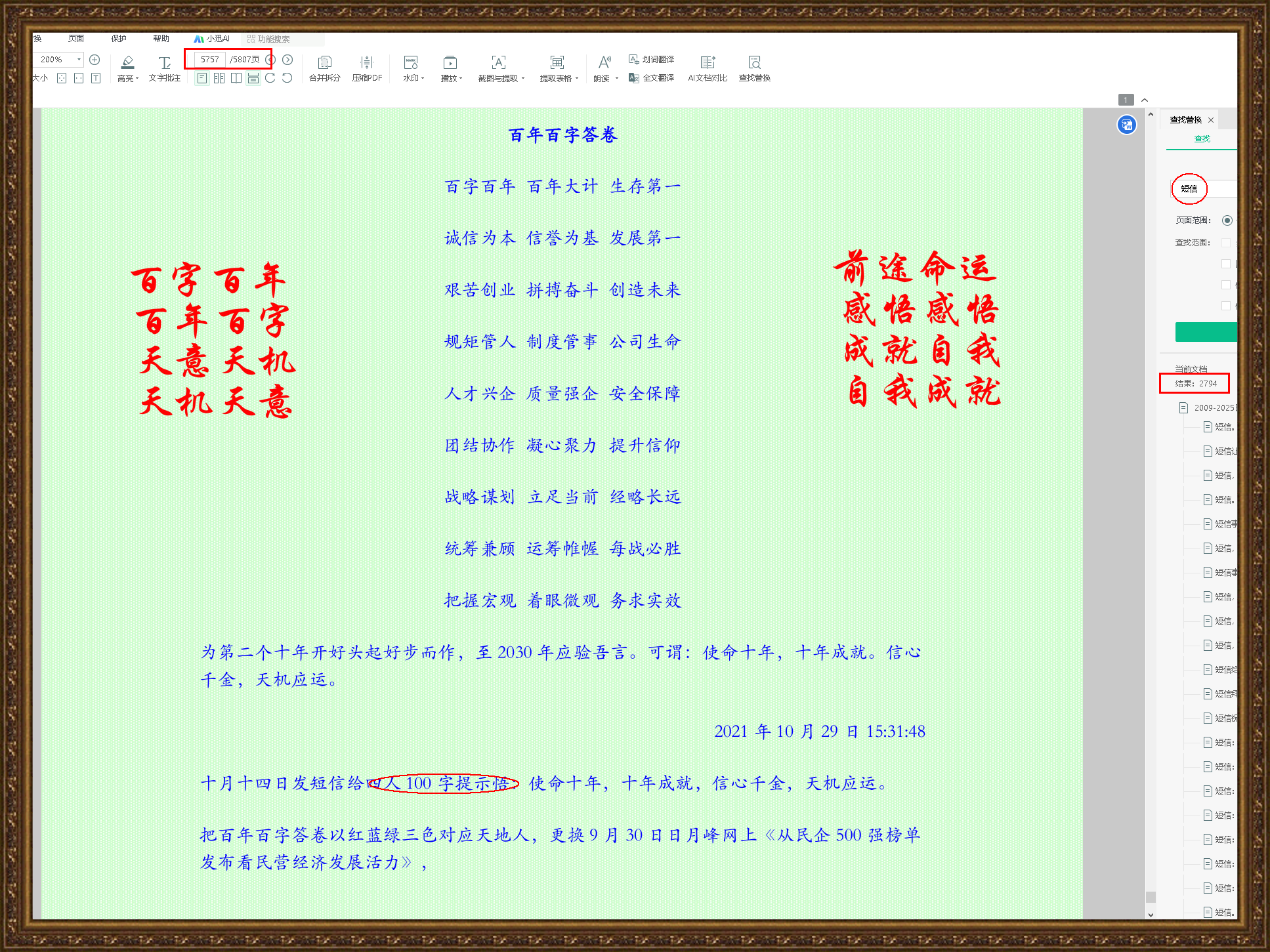Screen dimensions: 1270x952
Task: Expand the watermark (水印) dropdown
Action: coord(423,79)
